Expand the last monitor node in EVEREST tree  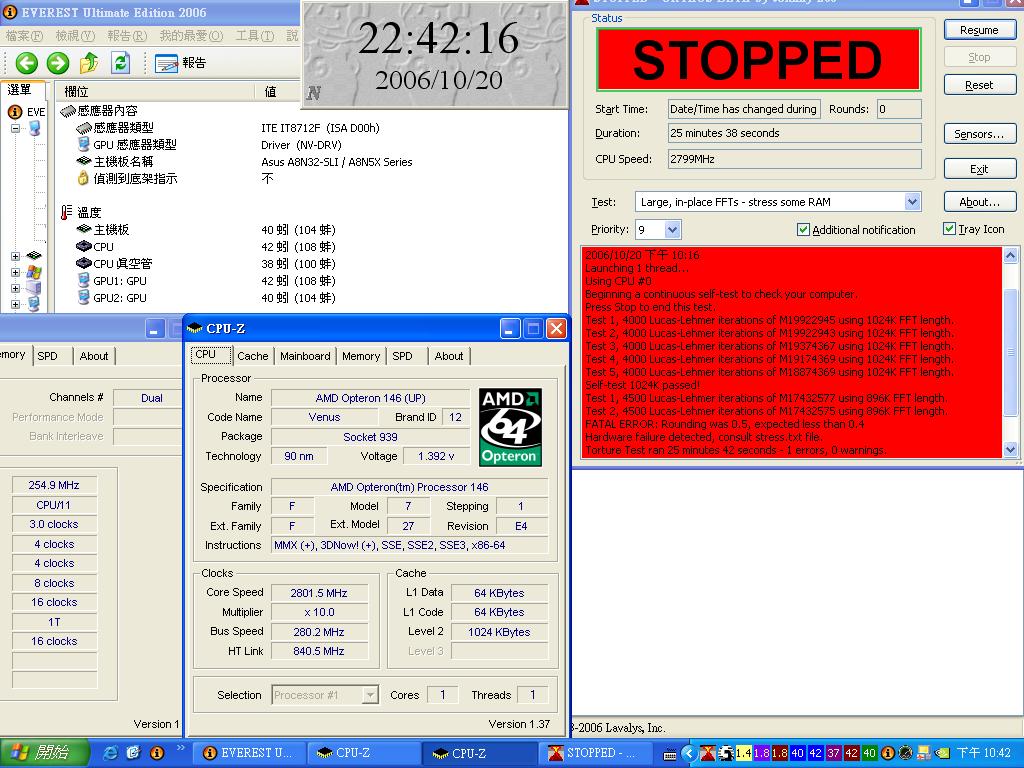[15, 304]
